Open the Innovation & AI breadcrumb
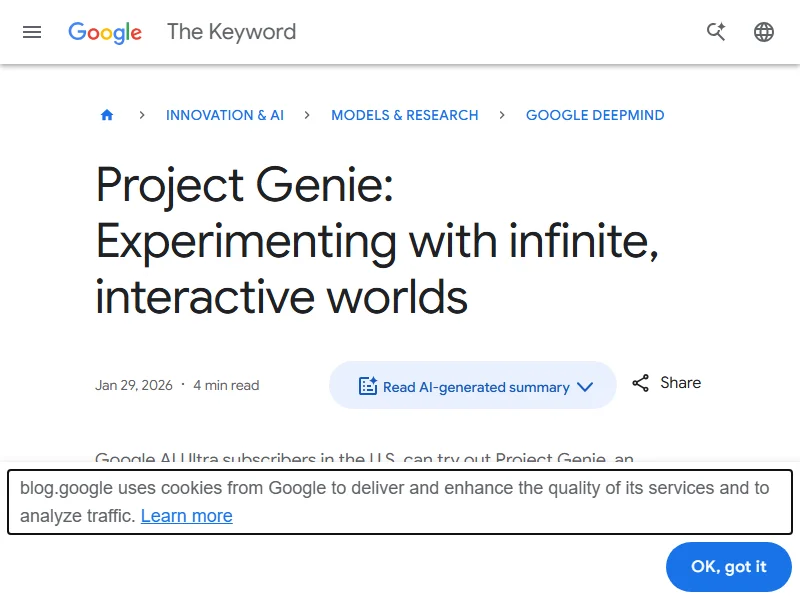The width and height of the screenshot is (800, 600). (225, 115)
